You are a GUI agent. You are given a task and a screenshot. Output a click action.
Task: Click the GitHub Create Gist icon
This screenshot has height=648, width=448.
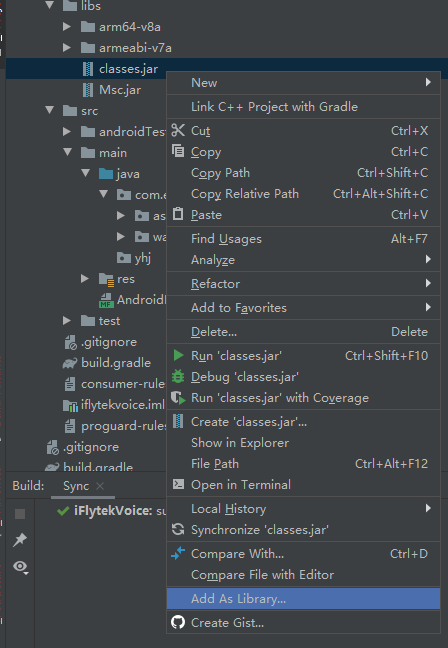[x=178, y=622]
